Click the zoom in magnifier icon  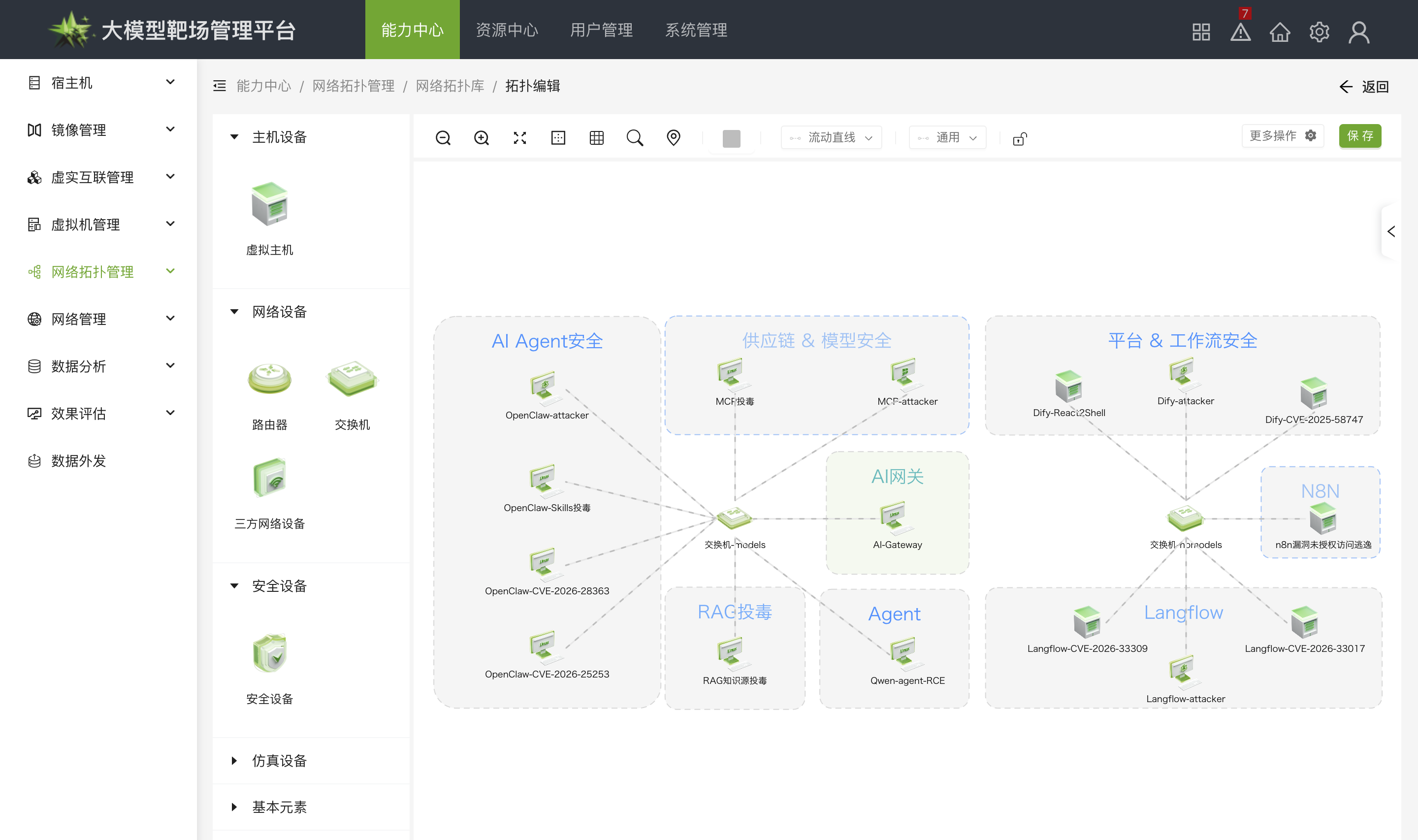click(x=482, y=137)
